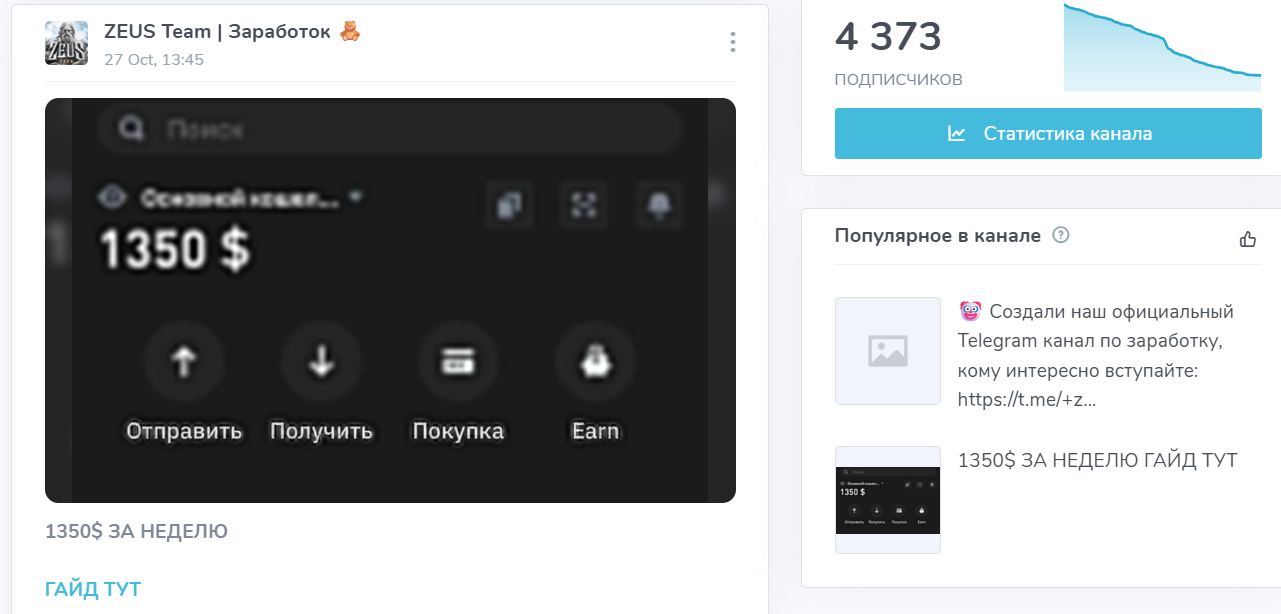Image resolution: width=1281 pixels, height=614 pixels.
Task: Click the thumbs-up icon beside Популярное
Action: point(1247,239)
